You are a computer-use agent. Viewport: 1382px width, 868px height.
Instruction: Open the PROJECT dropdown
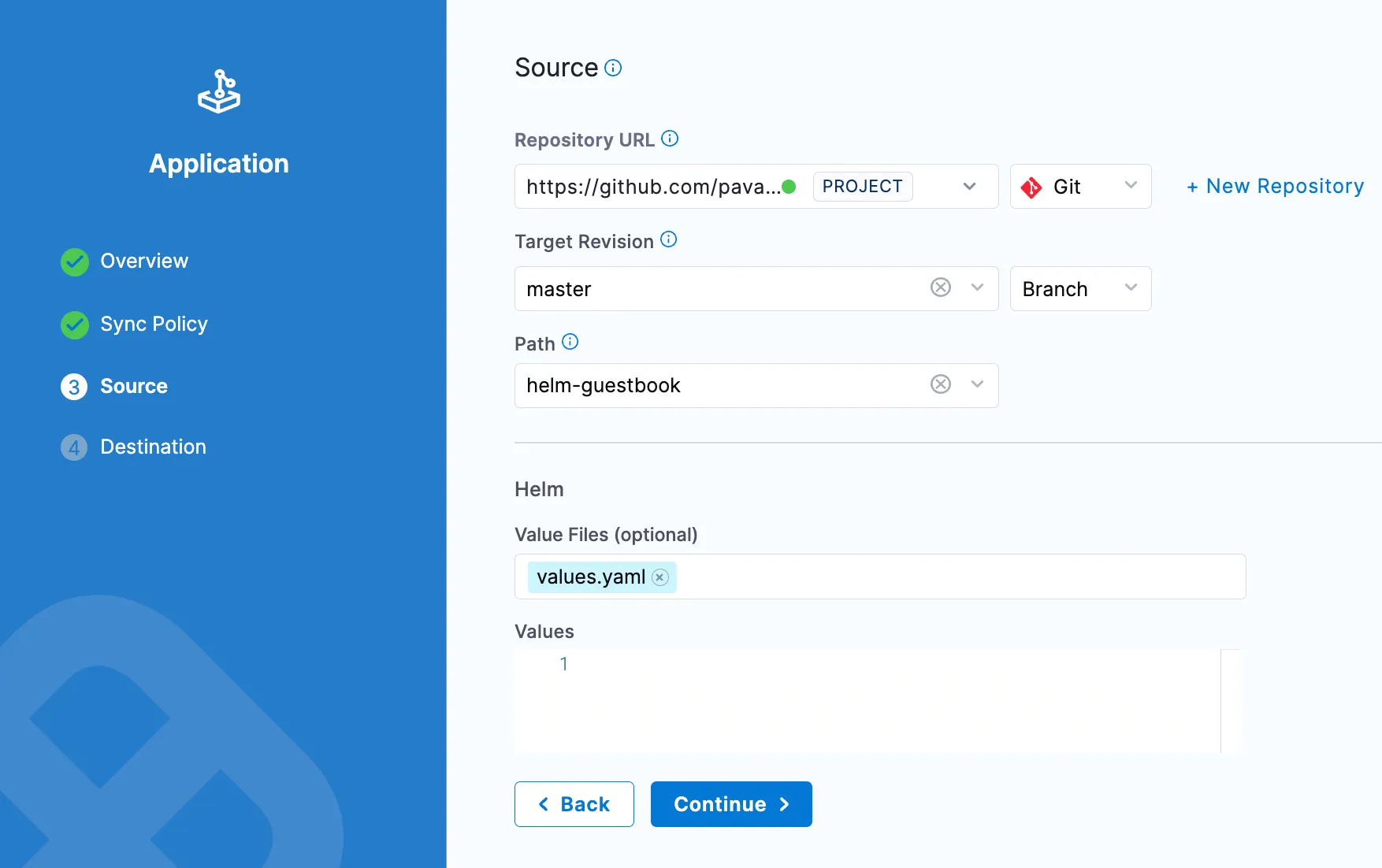(968, 187)
